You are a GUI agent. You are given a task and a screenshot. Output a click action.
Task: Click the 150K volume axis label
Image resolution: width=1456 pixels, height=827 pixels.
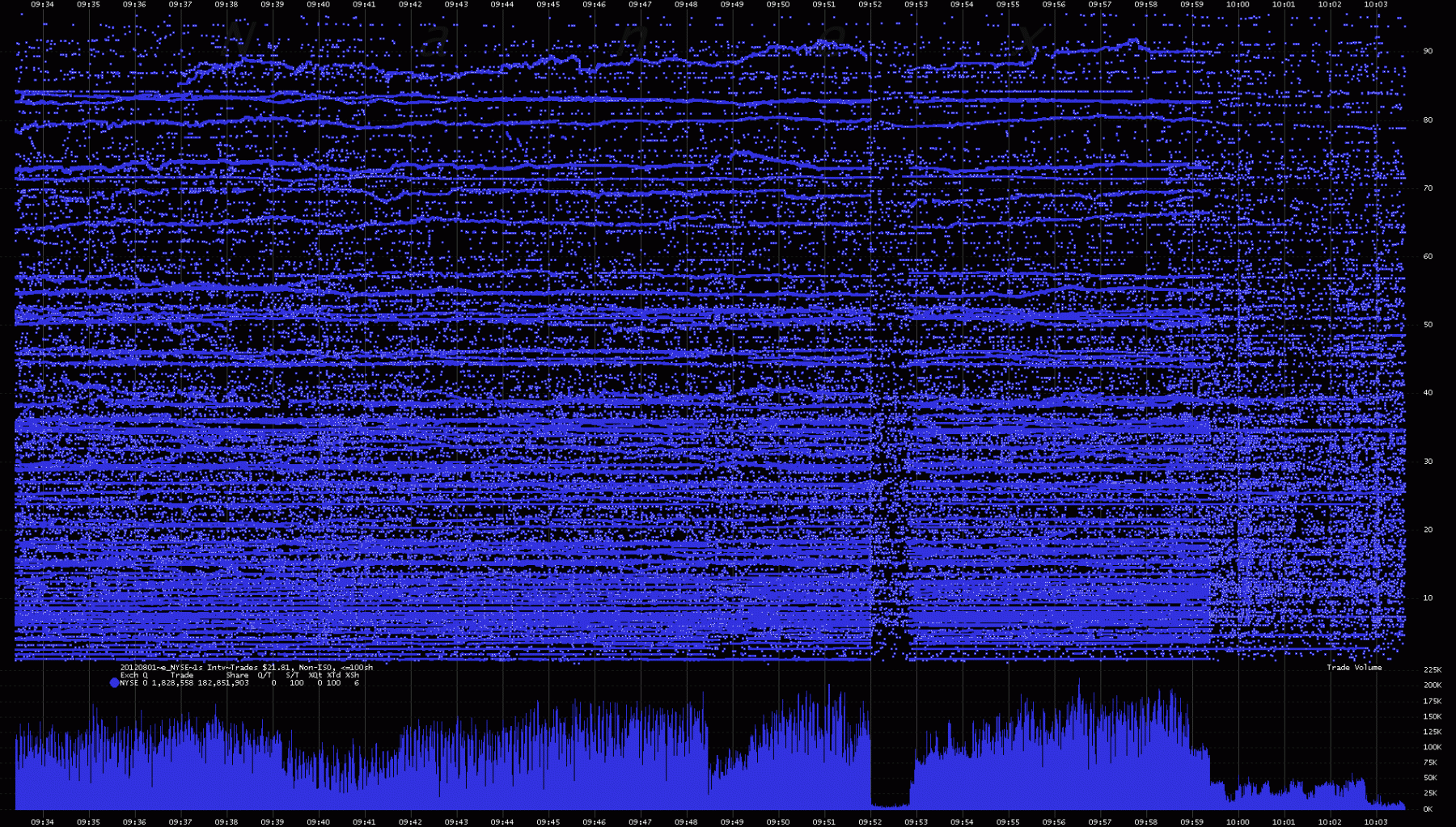pos(1433,717)
